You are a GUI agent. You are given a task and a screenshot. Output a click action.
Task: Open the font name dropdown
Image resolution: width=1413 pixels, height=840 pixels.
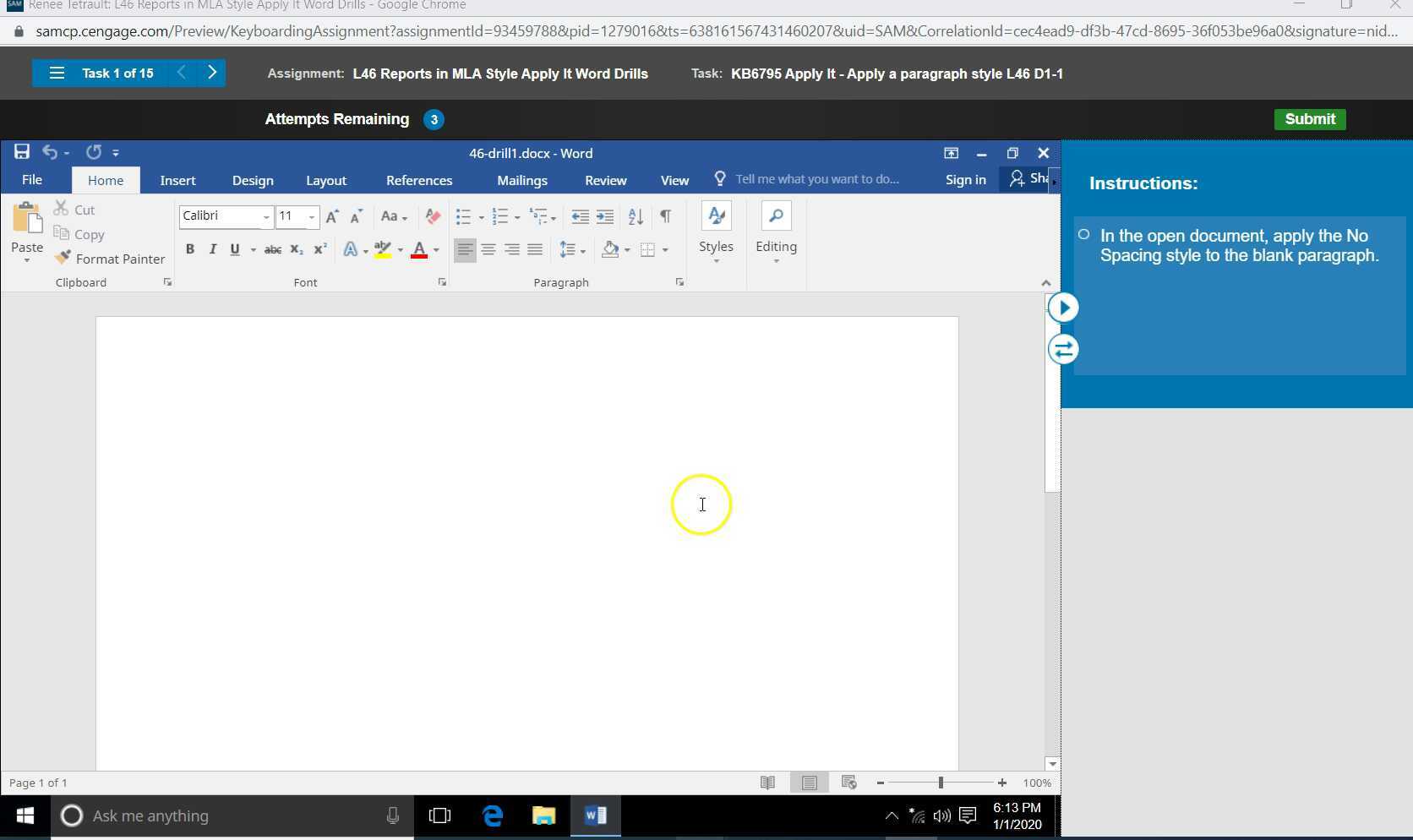click(266, 216)
